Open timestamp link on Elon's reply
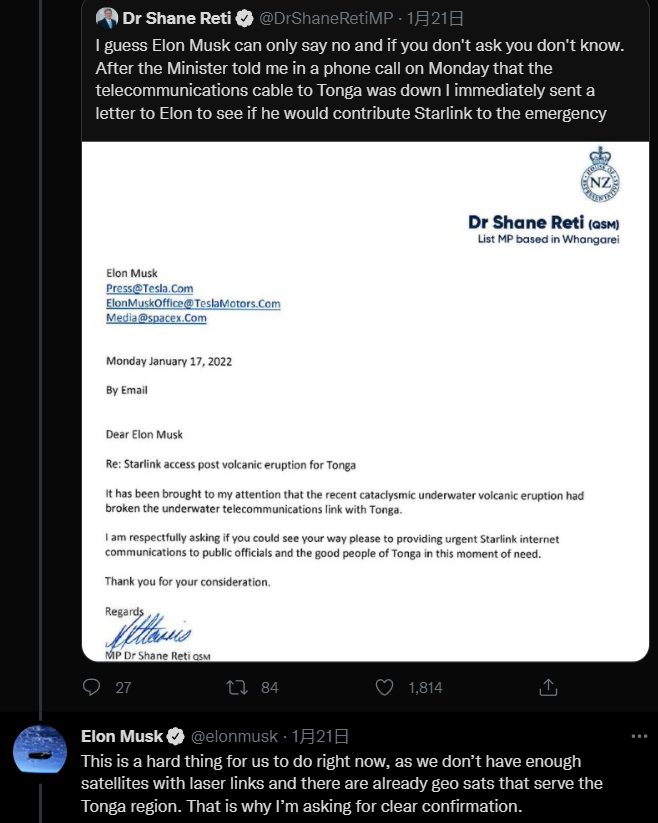 tap(321, 737)
